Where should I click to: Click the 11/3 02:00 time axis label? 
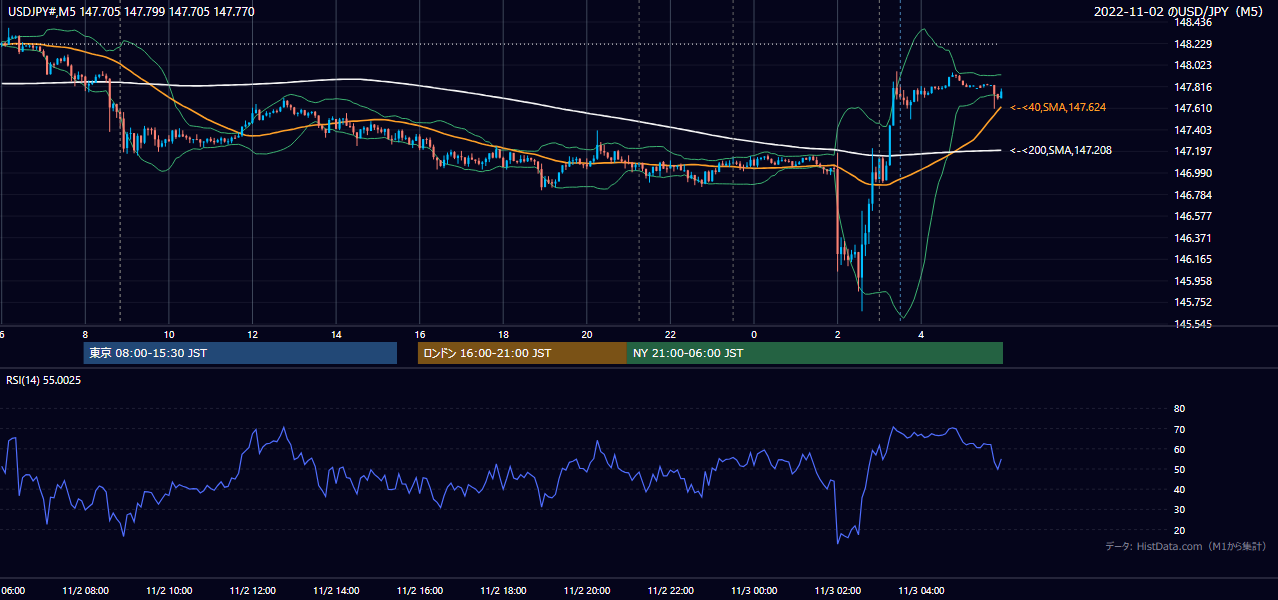838,591
